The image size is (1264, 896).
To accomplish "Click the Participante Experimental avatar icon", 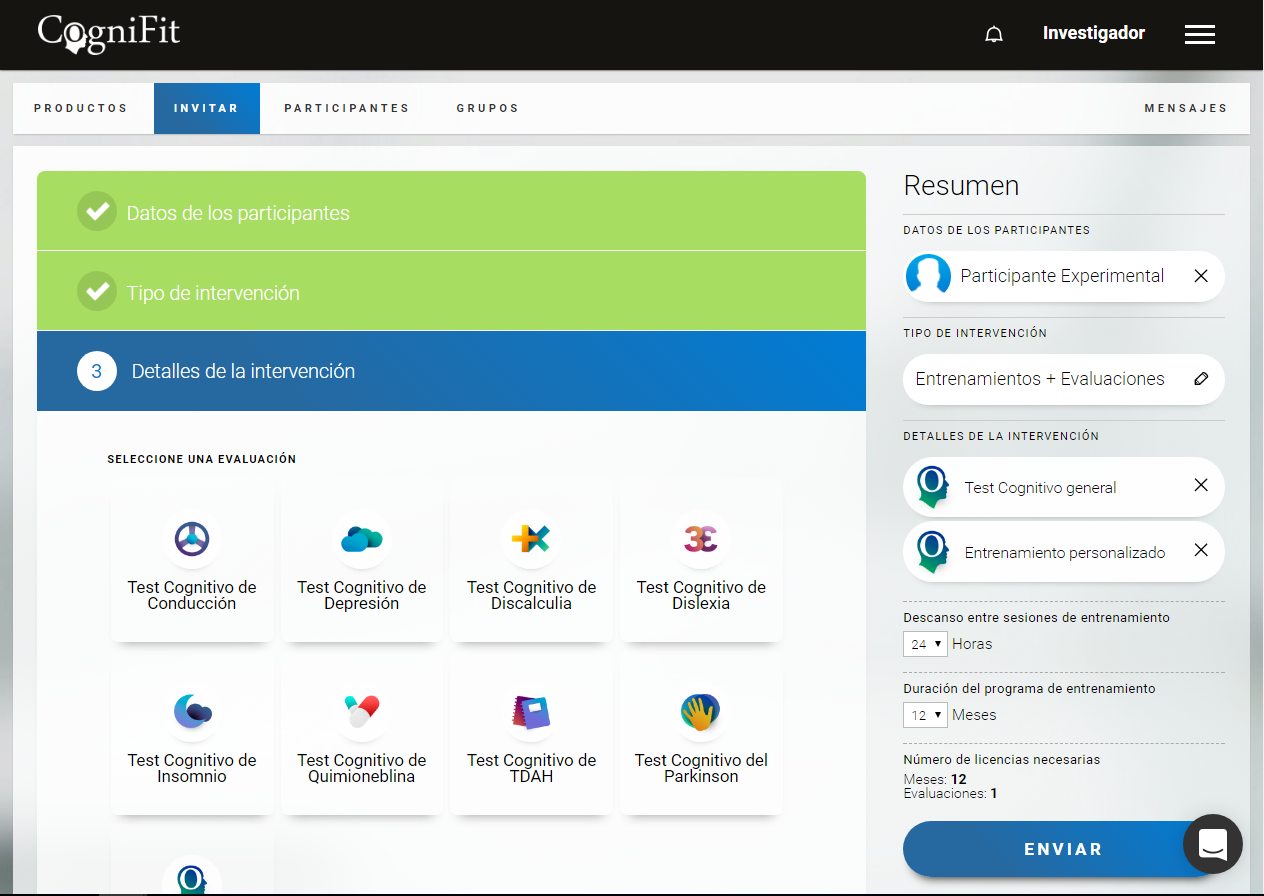I will click(928, 276).
